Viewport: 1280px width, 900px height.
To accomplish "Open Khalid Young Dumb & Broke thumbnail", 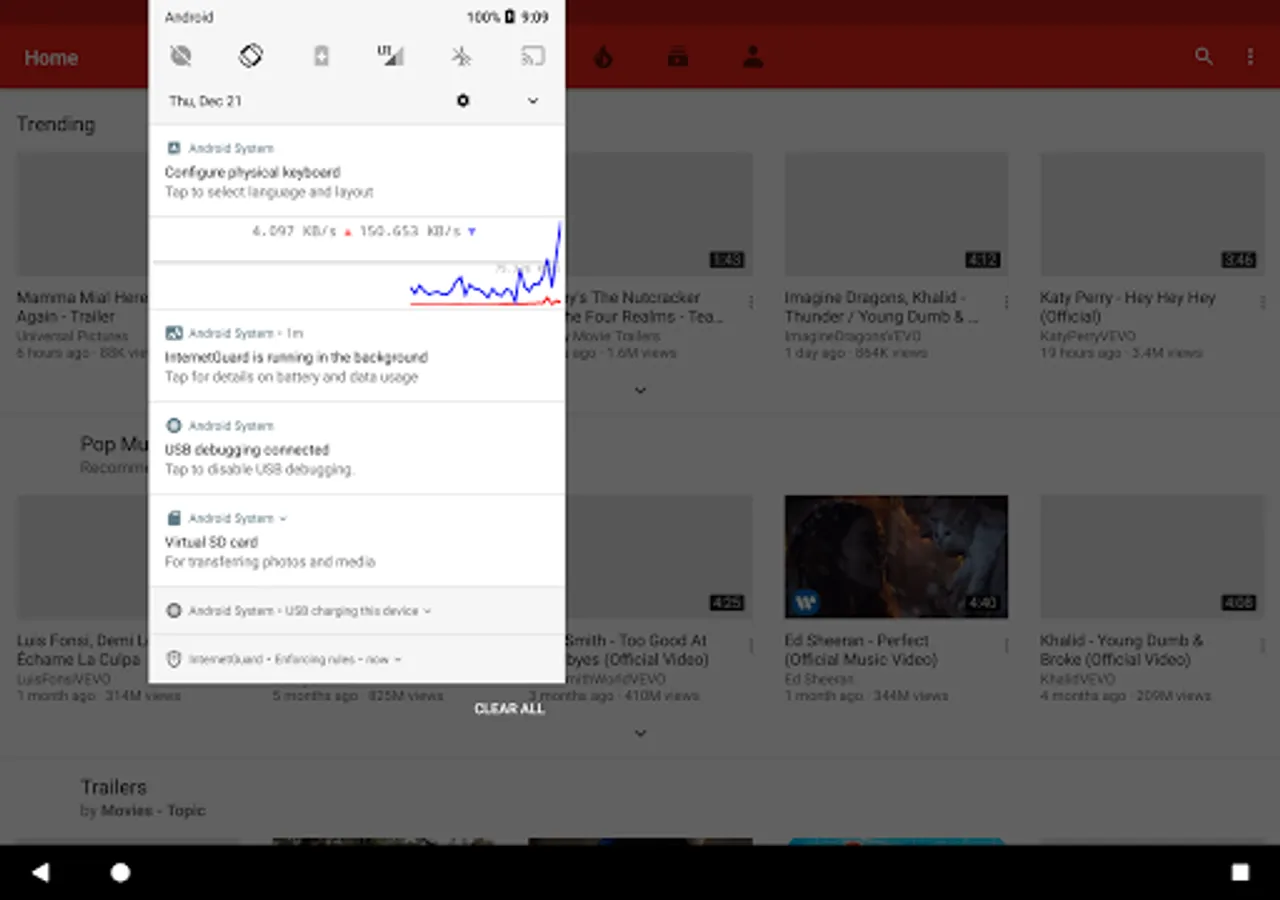I will 1152,557.
